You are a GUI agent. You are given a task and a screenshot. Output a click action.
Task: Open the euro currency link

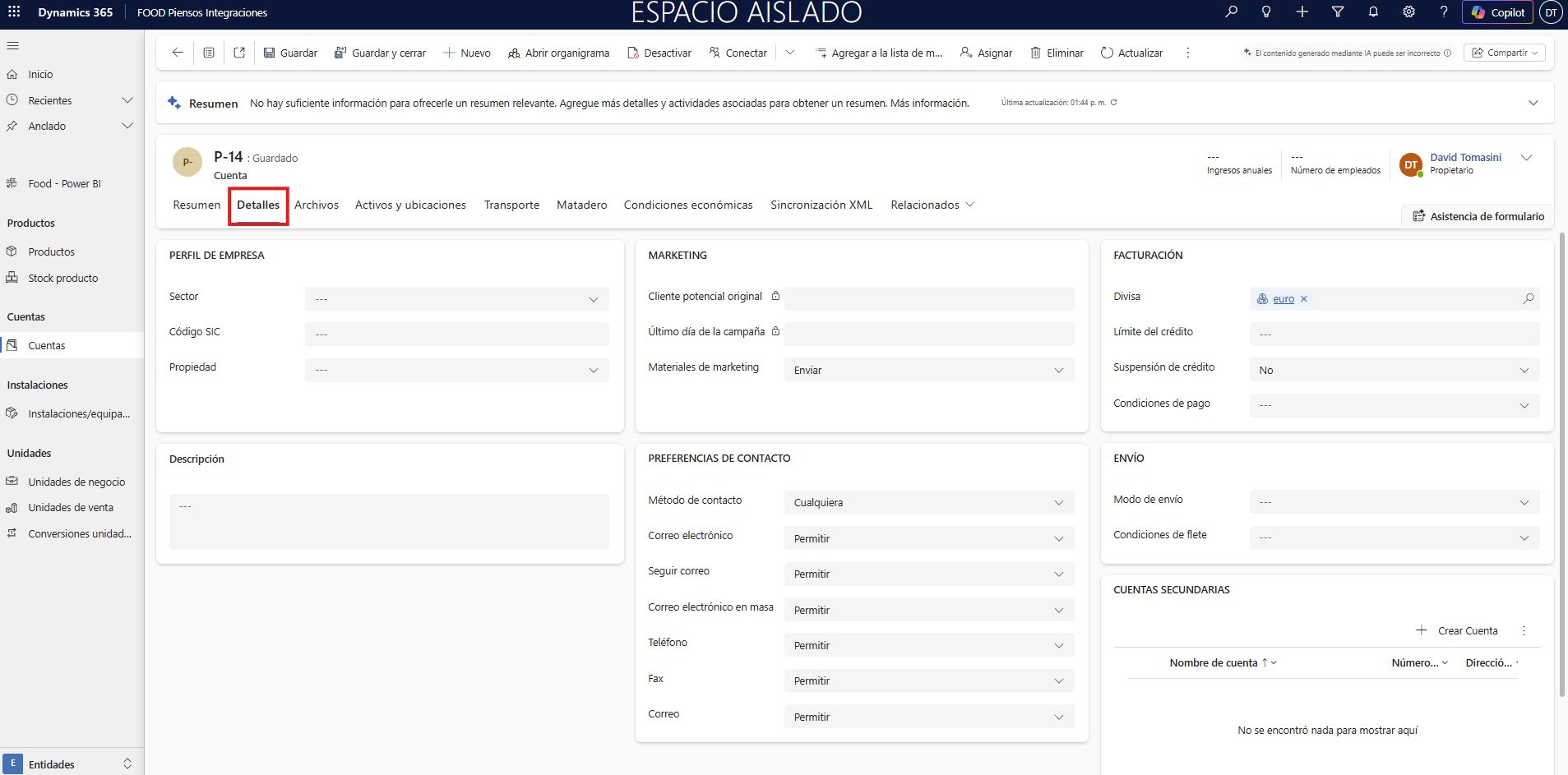(x=1283, y=299)
